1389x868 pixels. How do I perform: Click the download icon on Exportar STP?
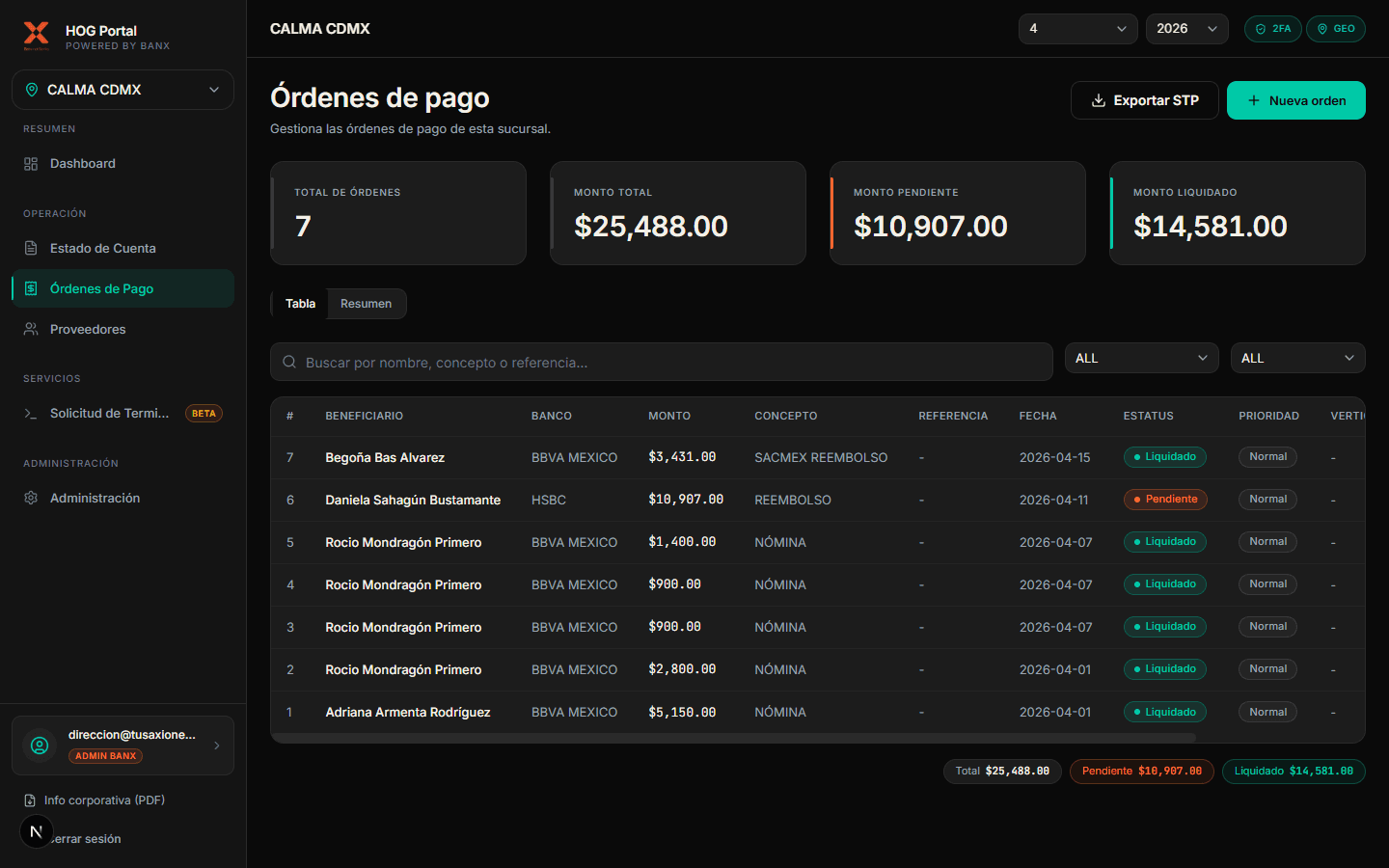(1096, 99)
